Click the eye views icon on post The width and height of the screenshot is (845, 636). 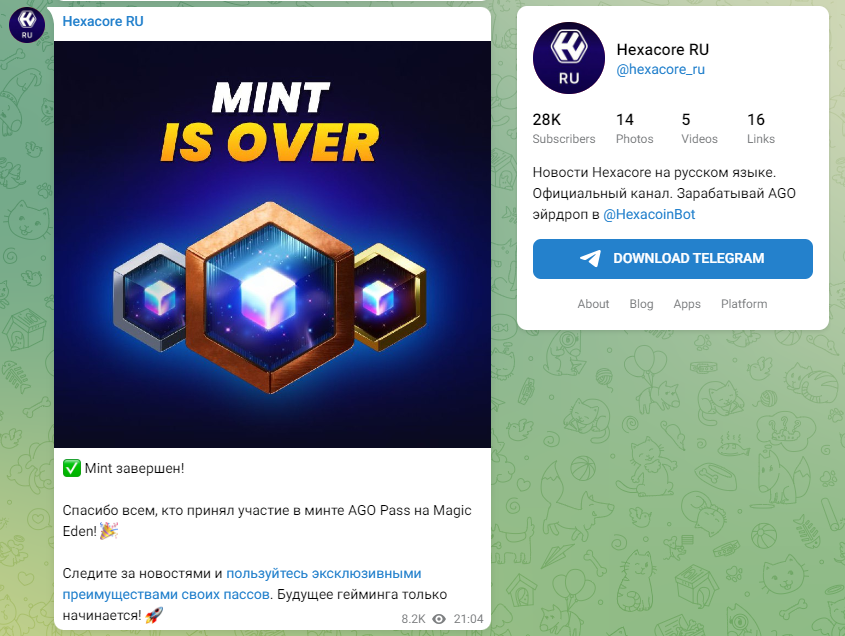pos(439,619)
